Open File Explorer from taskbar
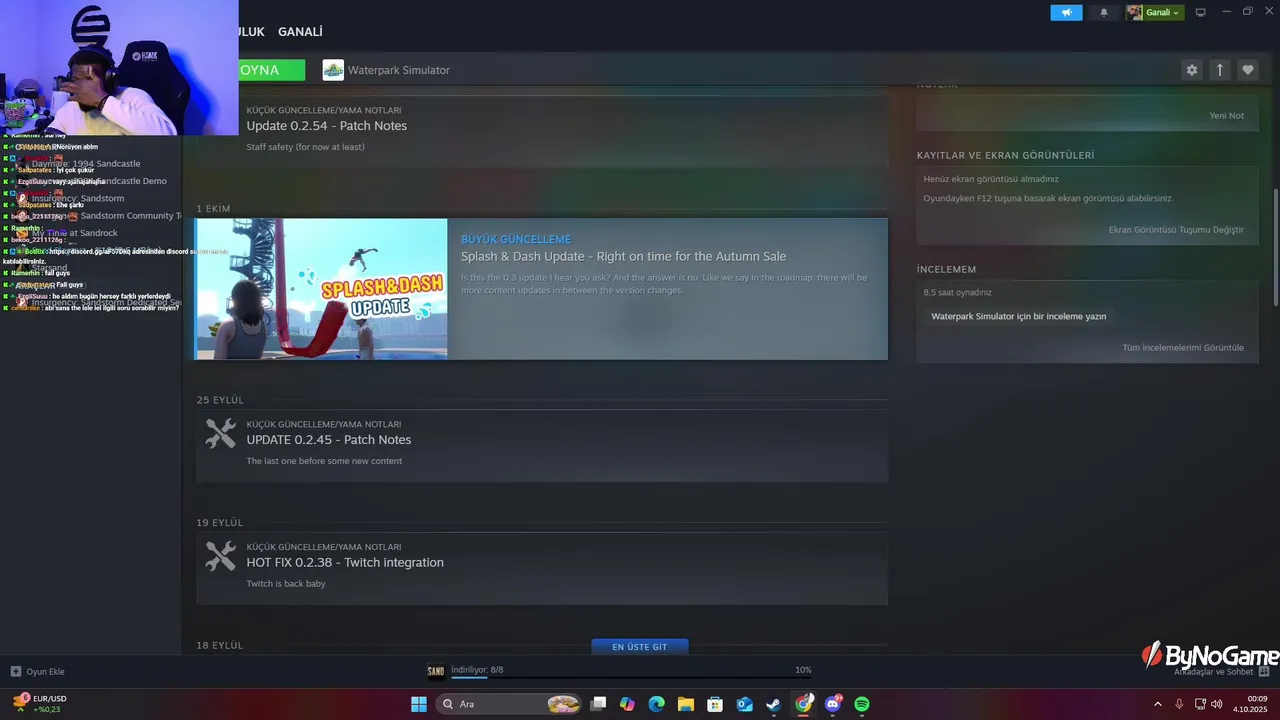Screen dimensions: 1280x720 [x=686, y=704]
